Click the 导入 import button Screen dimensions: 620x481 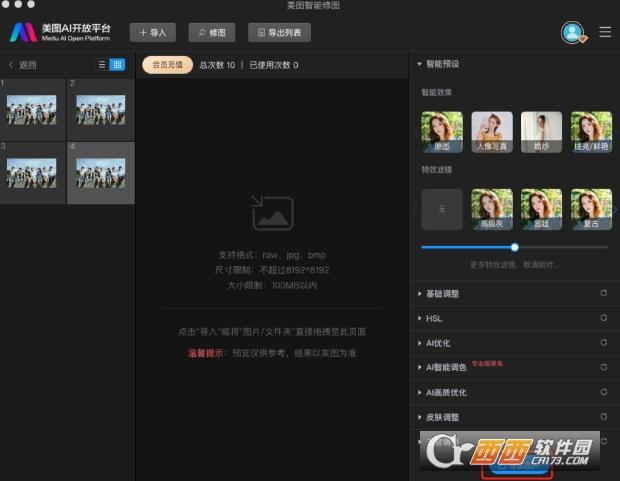point(153,32)
